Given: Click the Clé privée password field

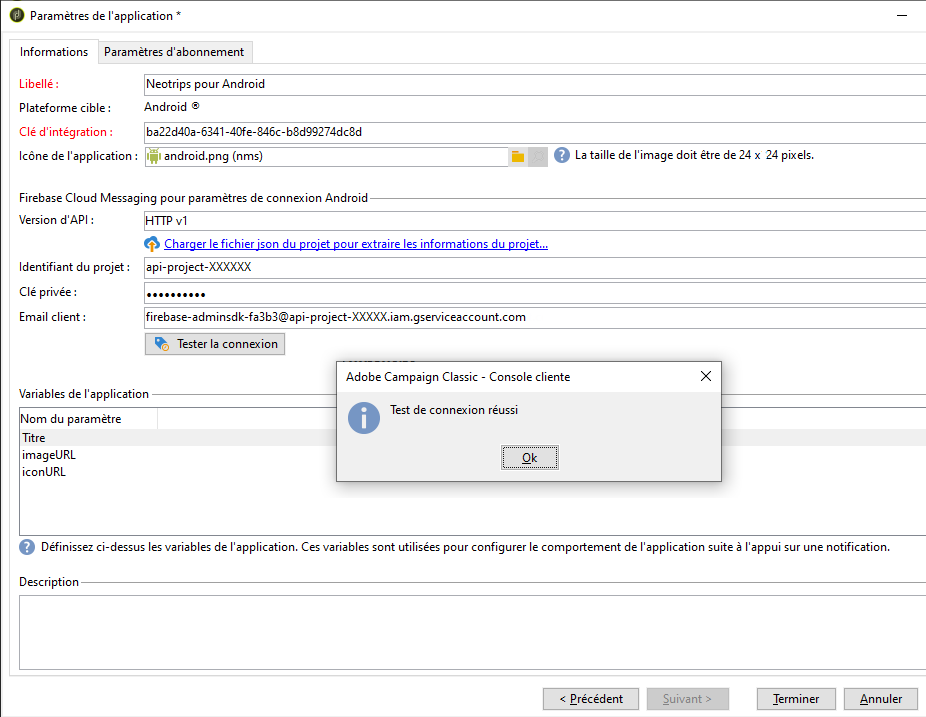Looking at the screenshot, I should pos(534,293).
